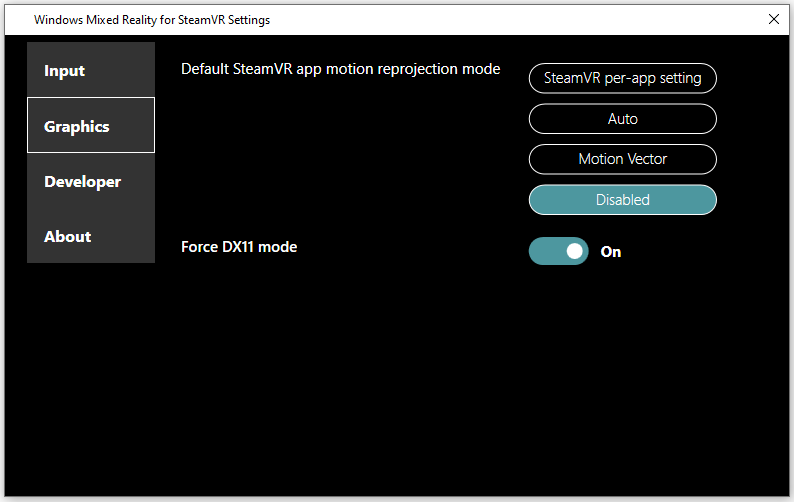Viewport: 794px width, 502px height.
Task: Select the Disabled reprojection option
Action: (x=622, y=200)
